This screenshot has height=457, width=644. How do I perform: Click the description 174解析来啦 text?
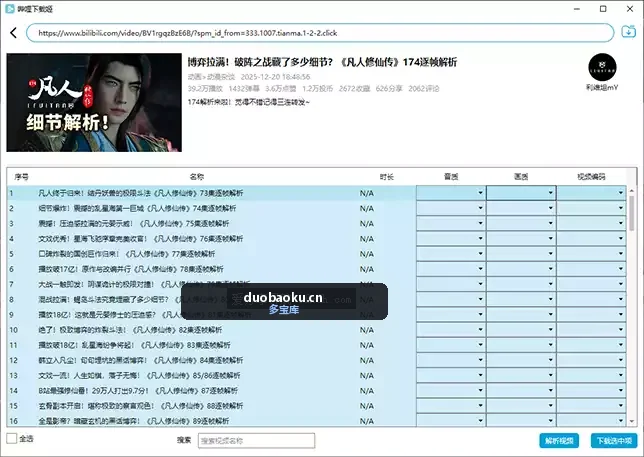[248, 102]
